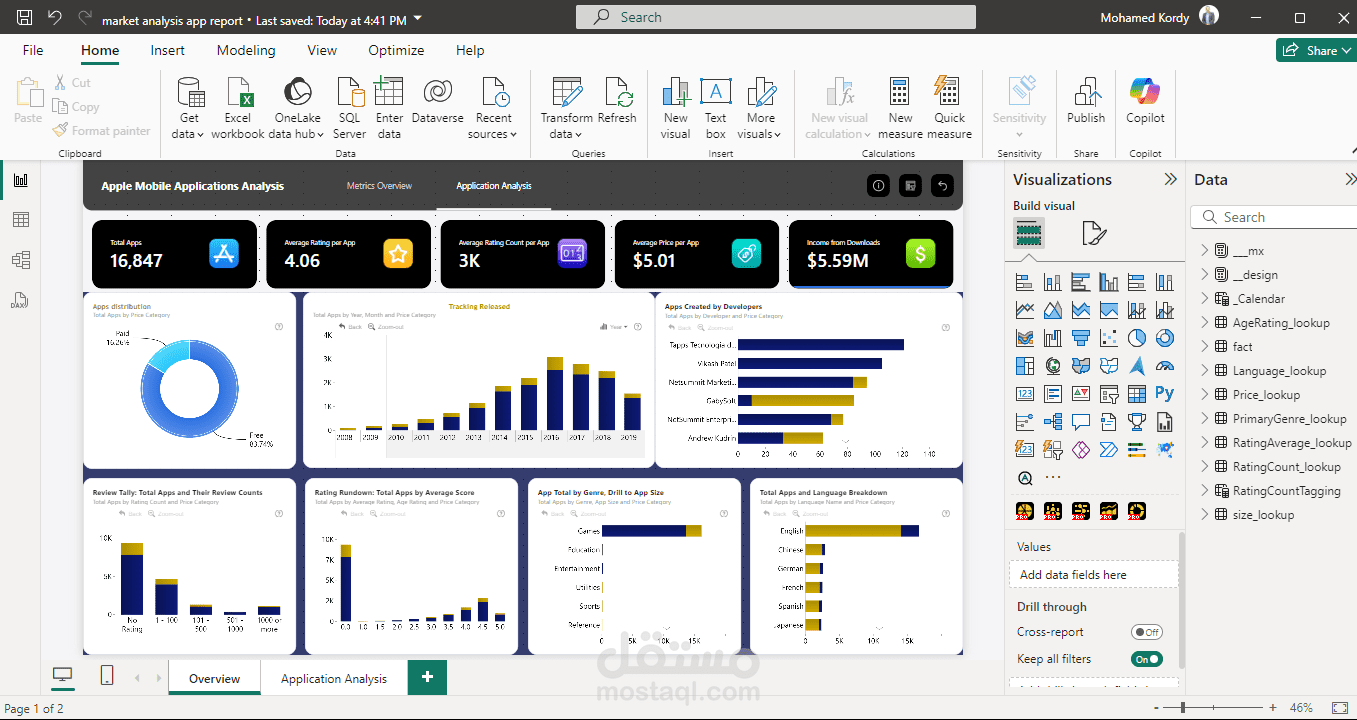Click the Data pane Search field

1274,217
